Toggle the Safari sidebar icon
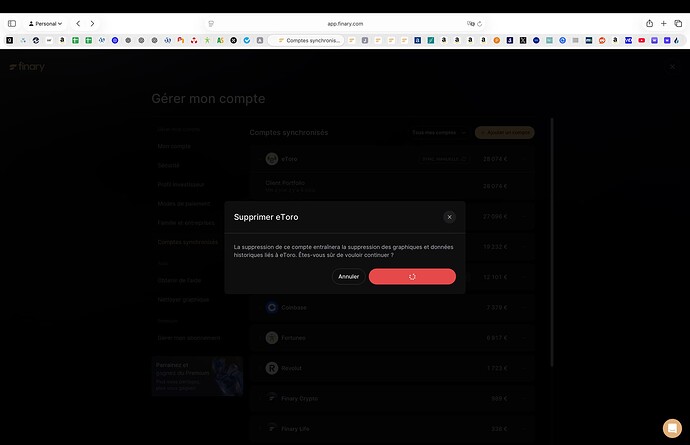Image resolution: width=690 pixels, height=445 pixels. (x=12, y=24)
